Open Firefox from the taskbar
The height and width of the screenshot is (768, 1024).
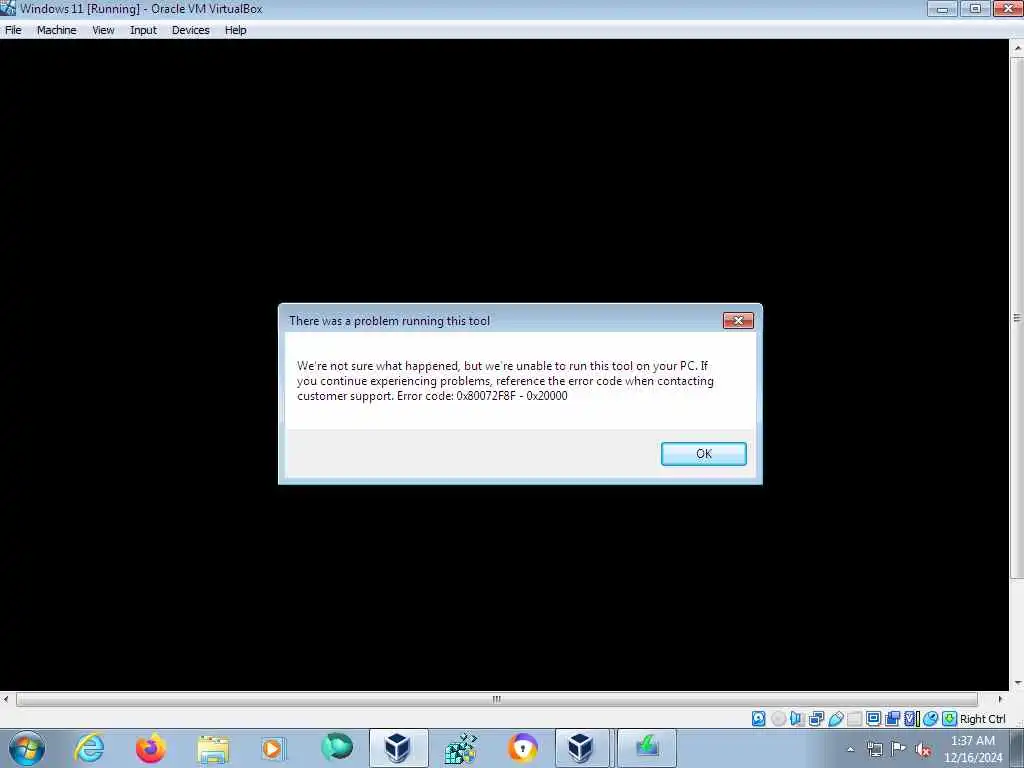coord(151,748)
